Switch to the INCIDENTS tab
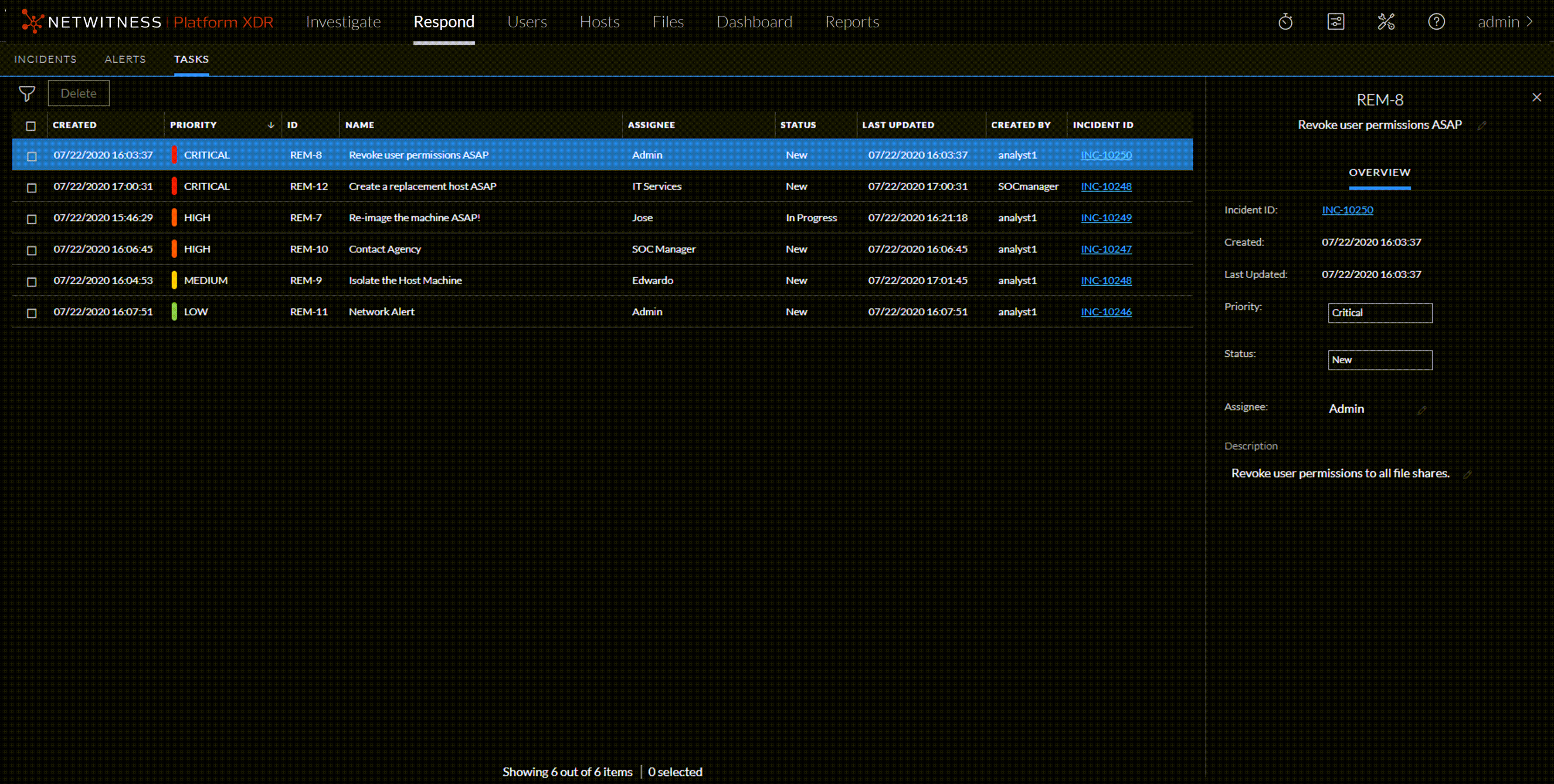This screenshot has width=1554, height=784. point(45,59)
